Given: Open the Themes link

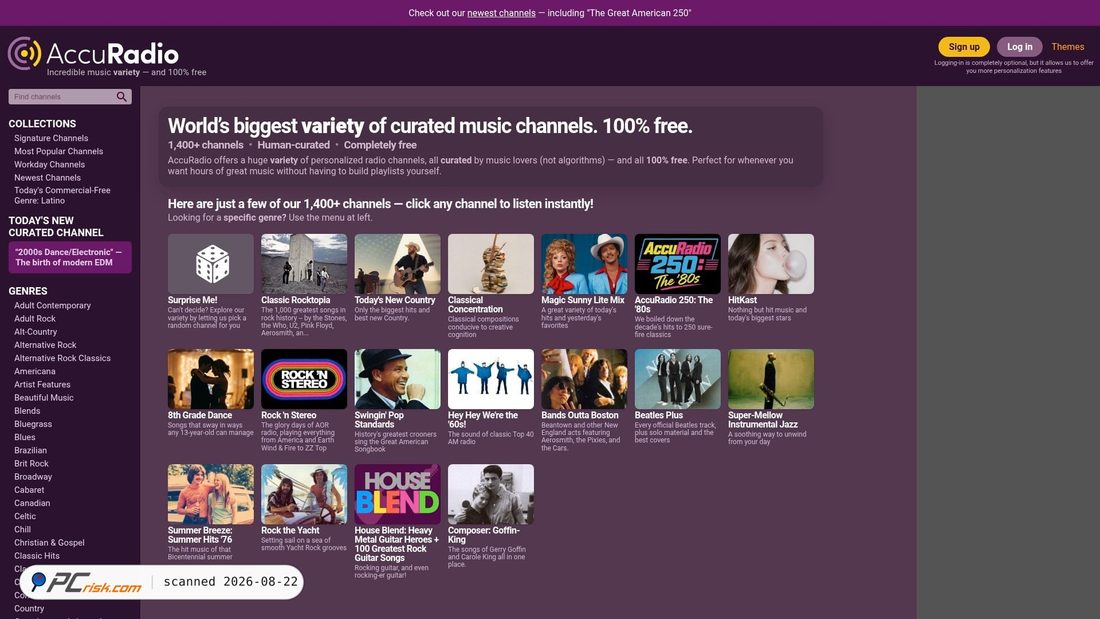Looking at the screenshot, I should point(1068,47).
